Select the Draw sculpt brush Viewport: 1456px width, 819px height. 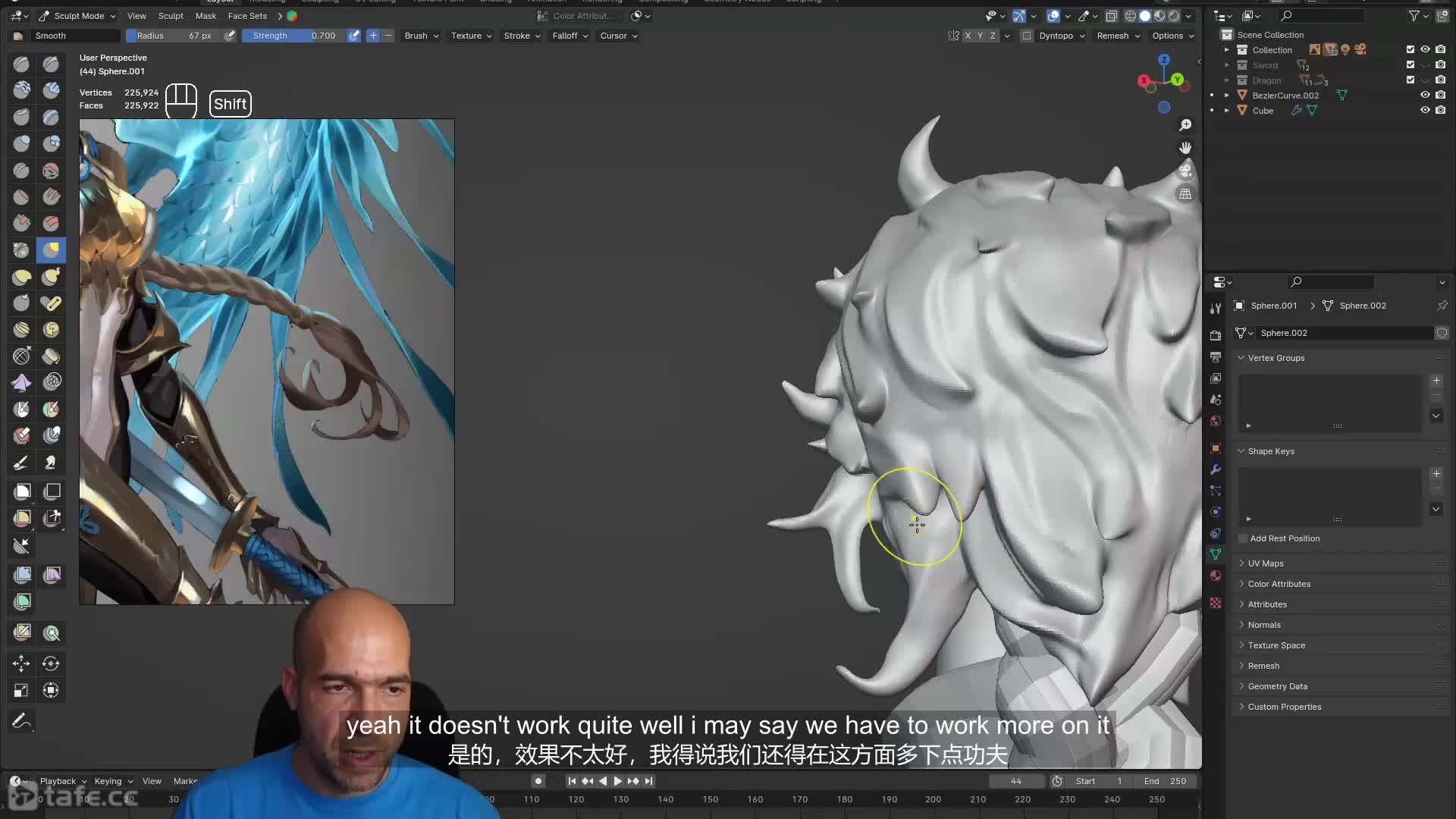tap(21, 64)
